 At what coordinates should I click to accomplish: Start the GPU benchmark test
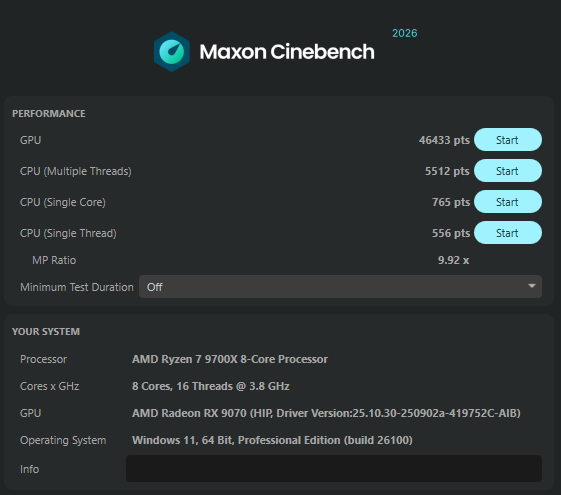point(507,140)
